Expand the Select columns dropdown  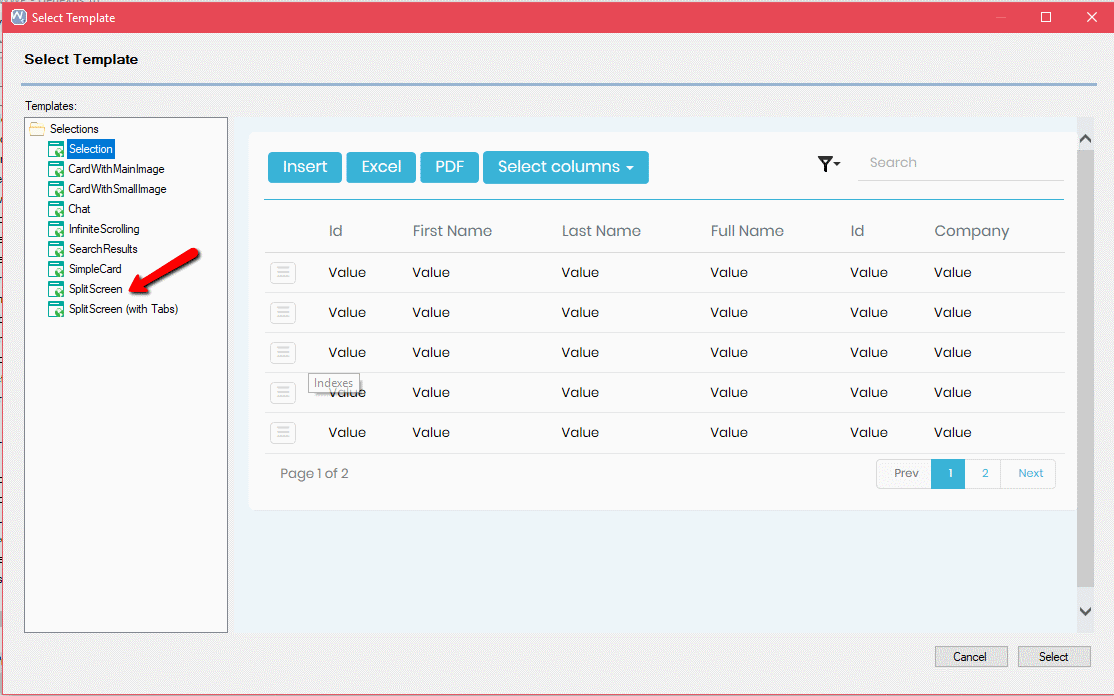(x=565, y=167)
